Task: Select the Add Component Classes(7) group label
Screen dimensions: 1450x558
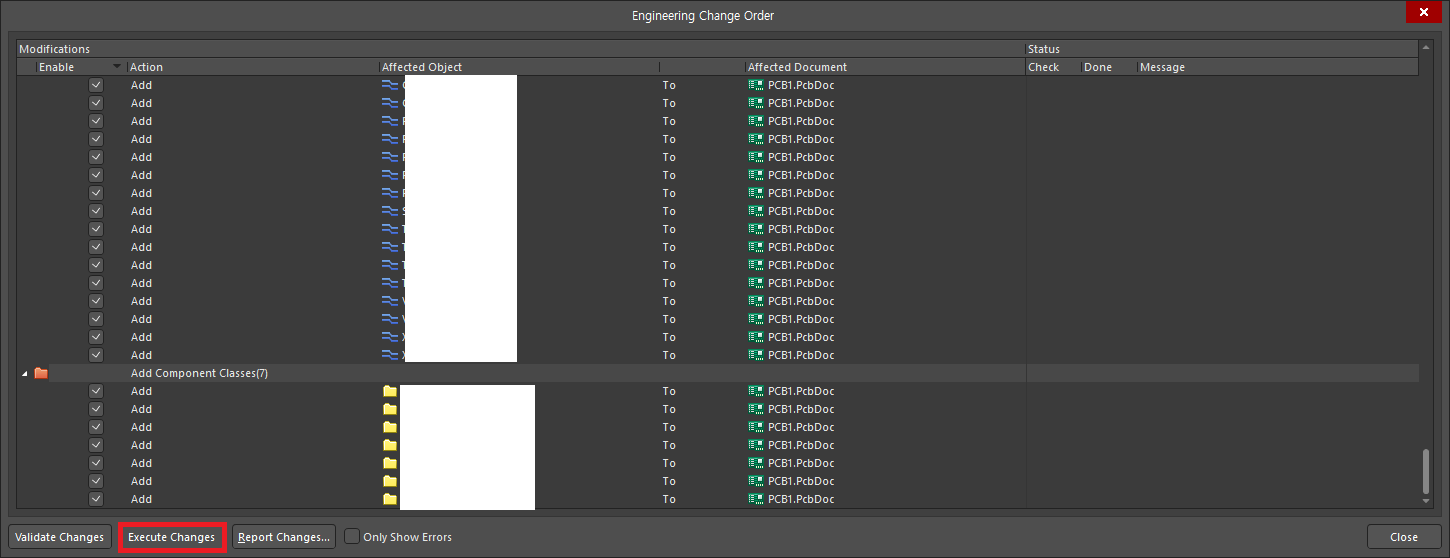Action: (199, 373)
